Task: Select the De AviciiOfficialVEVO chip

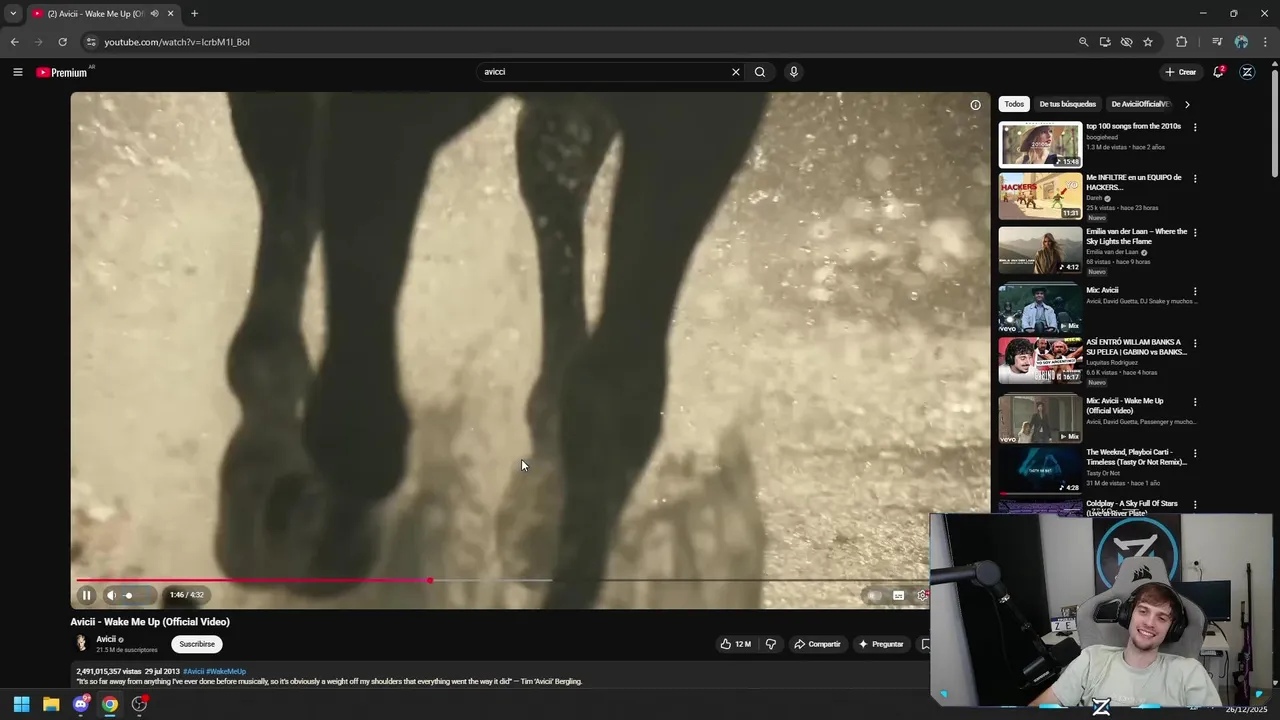Action: 1139,104
